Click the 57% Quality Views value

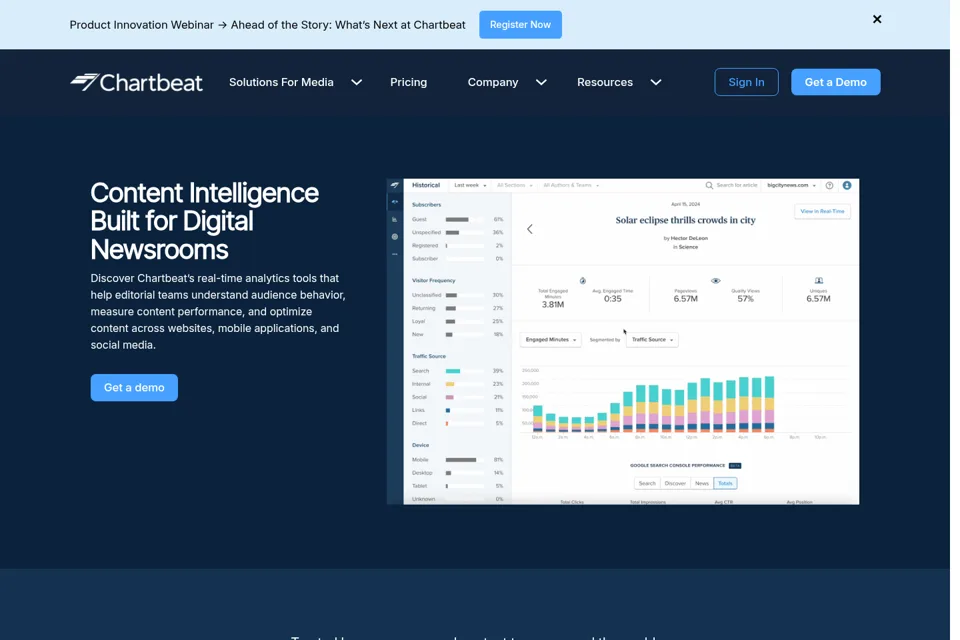click(x=745, y=299)
